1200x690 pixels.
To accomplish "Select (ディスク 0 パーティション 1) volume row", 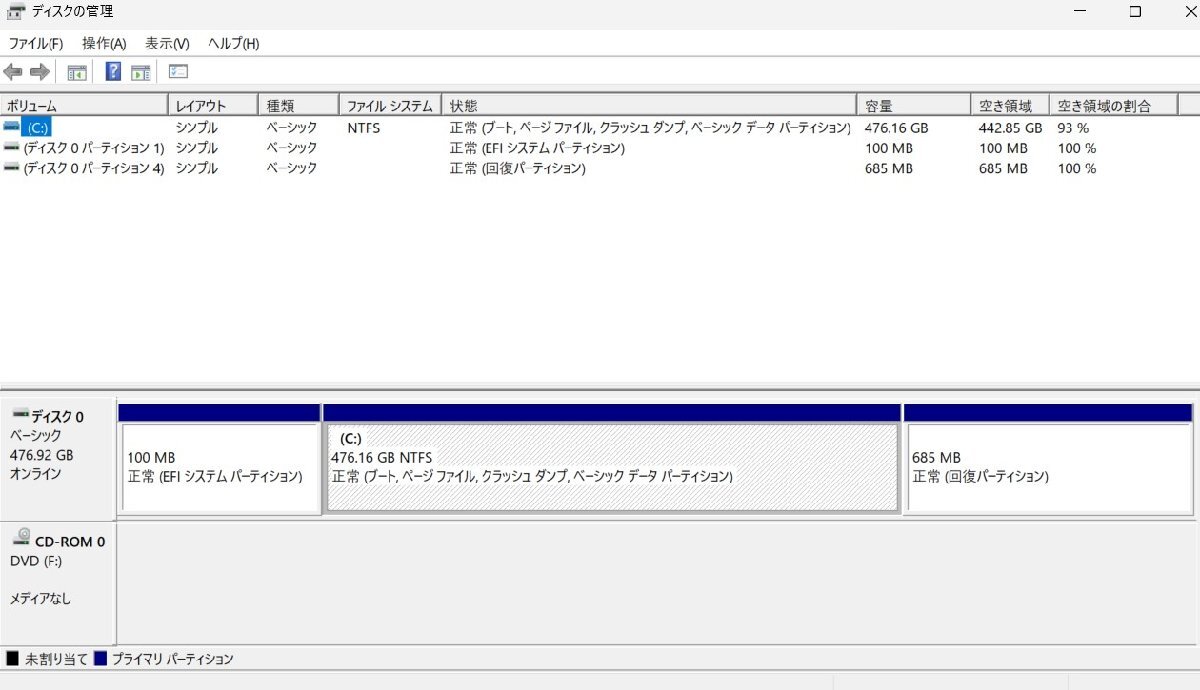I will 94,148.
